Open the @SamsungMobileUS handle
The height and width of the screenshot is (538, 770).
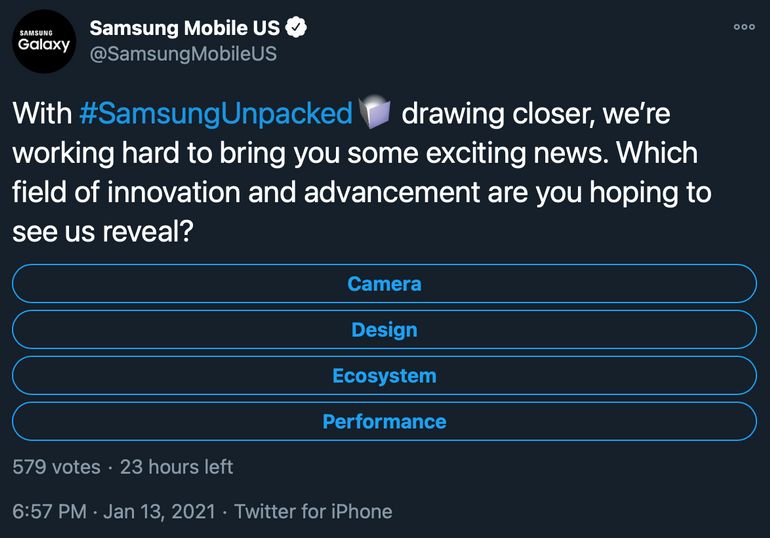[183, 54]
